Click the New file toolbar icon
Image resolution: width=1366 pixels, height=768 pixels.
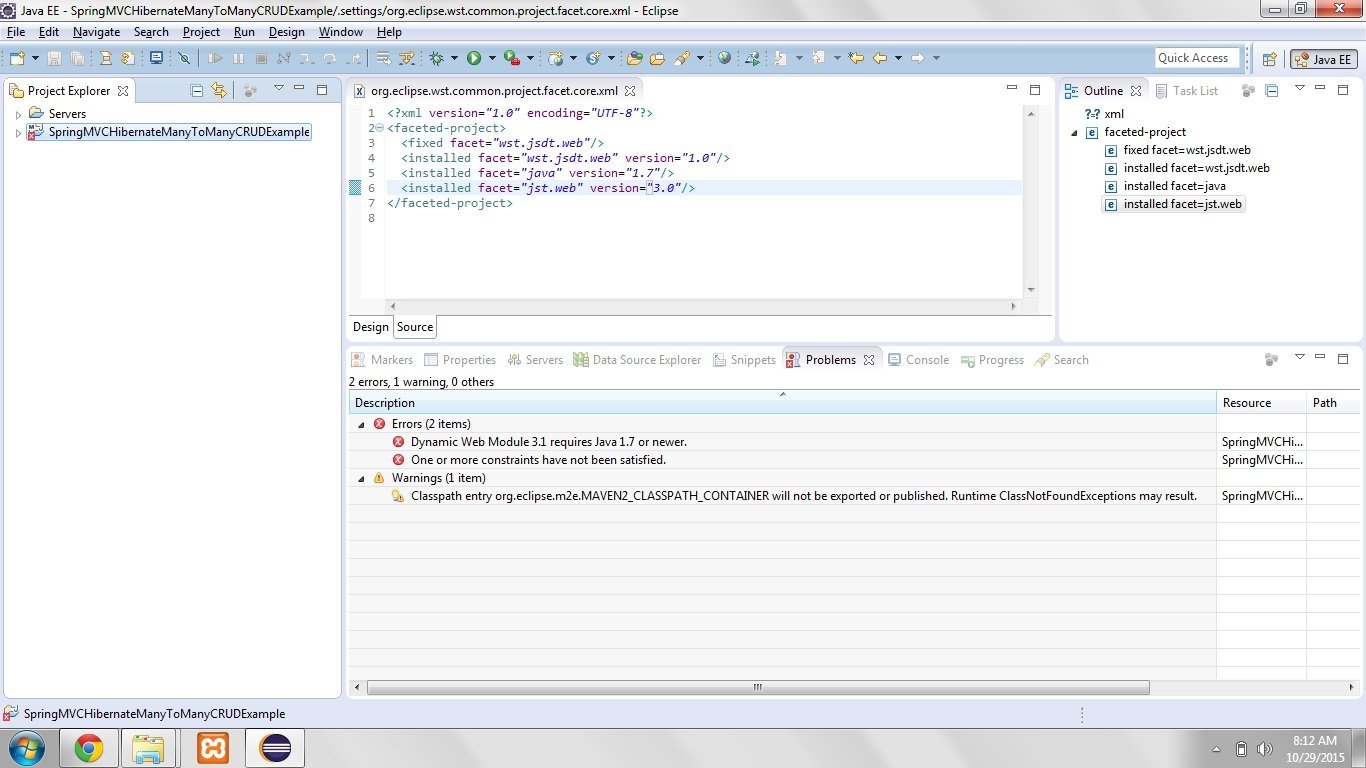tap(17, 59)
